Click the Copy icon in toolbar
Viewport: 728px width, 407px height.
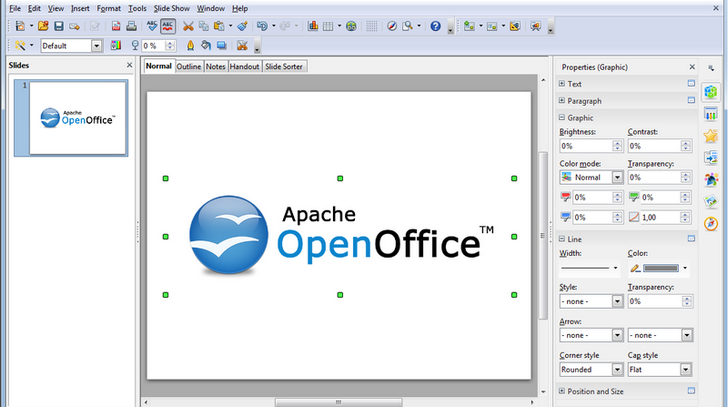tap(203, 26)
